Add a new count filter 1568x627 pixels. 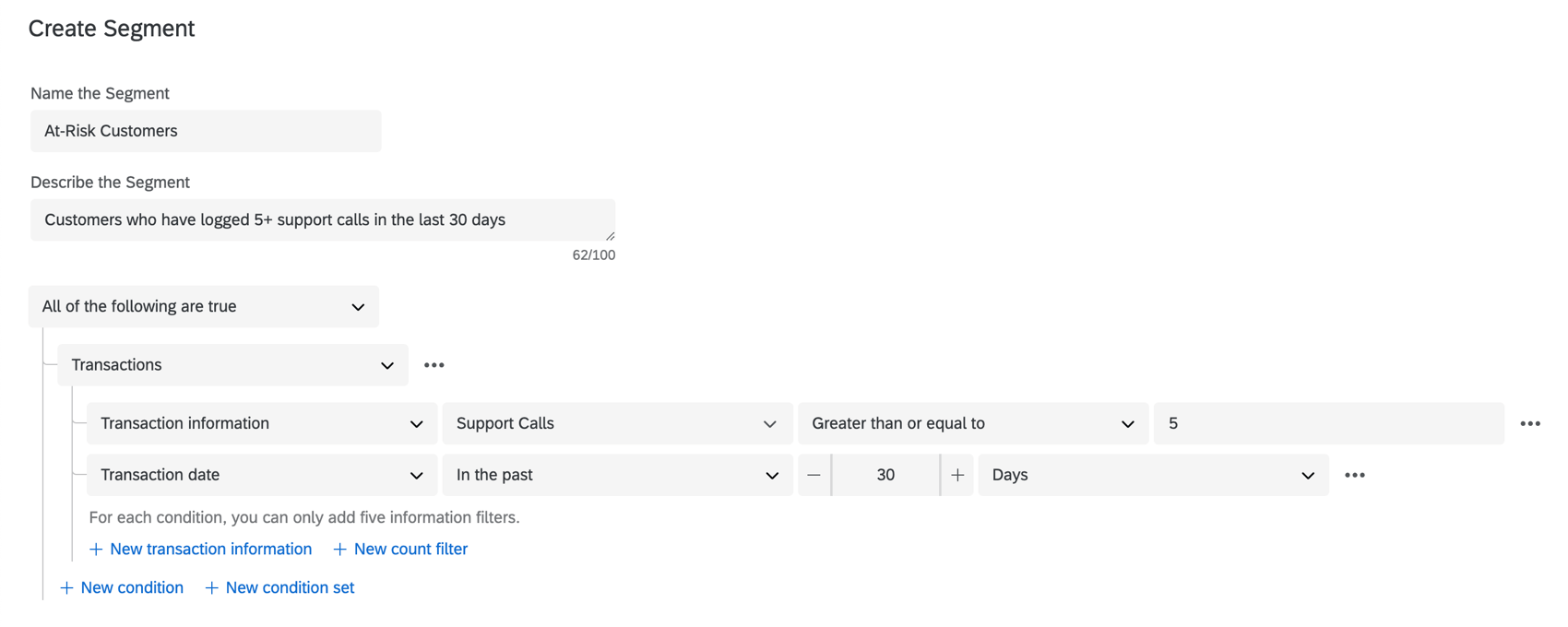(399, 549)
